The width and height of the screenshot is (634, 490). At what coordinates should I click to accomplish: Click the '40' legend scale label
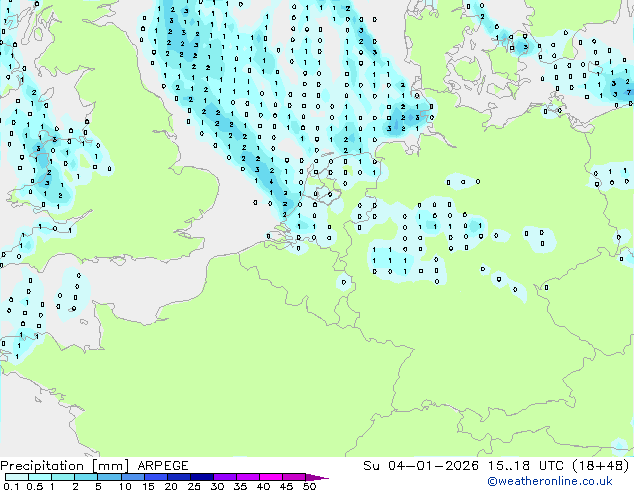[264, 486]
